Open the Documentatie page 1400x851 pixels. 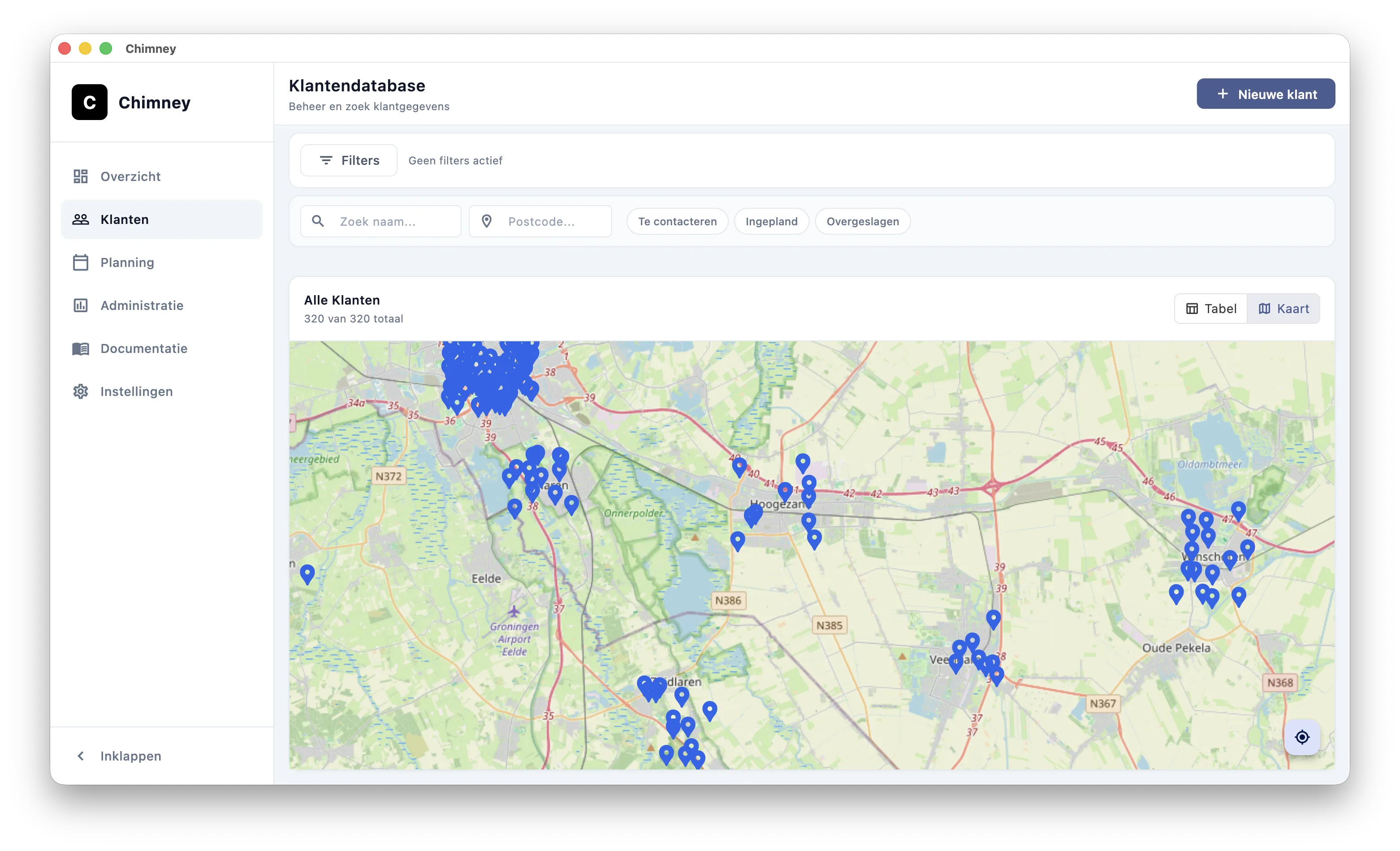coord(161,348)
